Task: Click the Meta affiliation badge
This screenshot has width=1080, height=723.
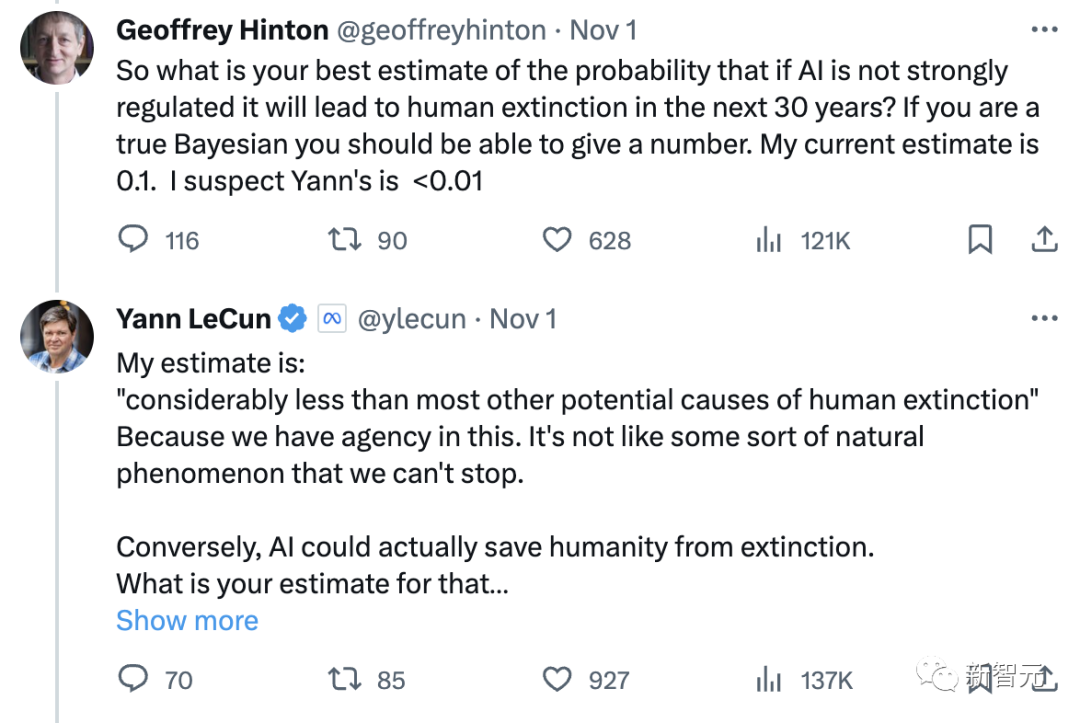Action: 331,319
